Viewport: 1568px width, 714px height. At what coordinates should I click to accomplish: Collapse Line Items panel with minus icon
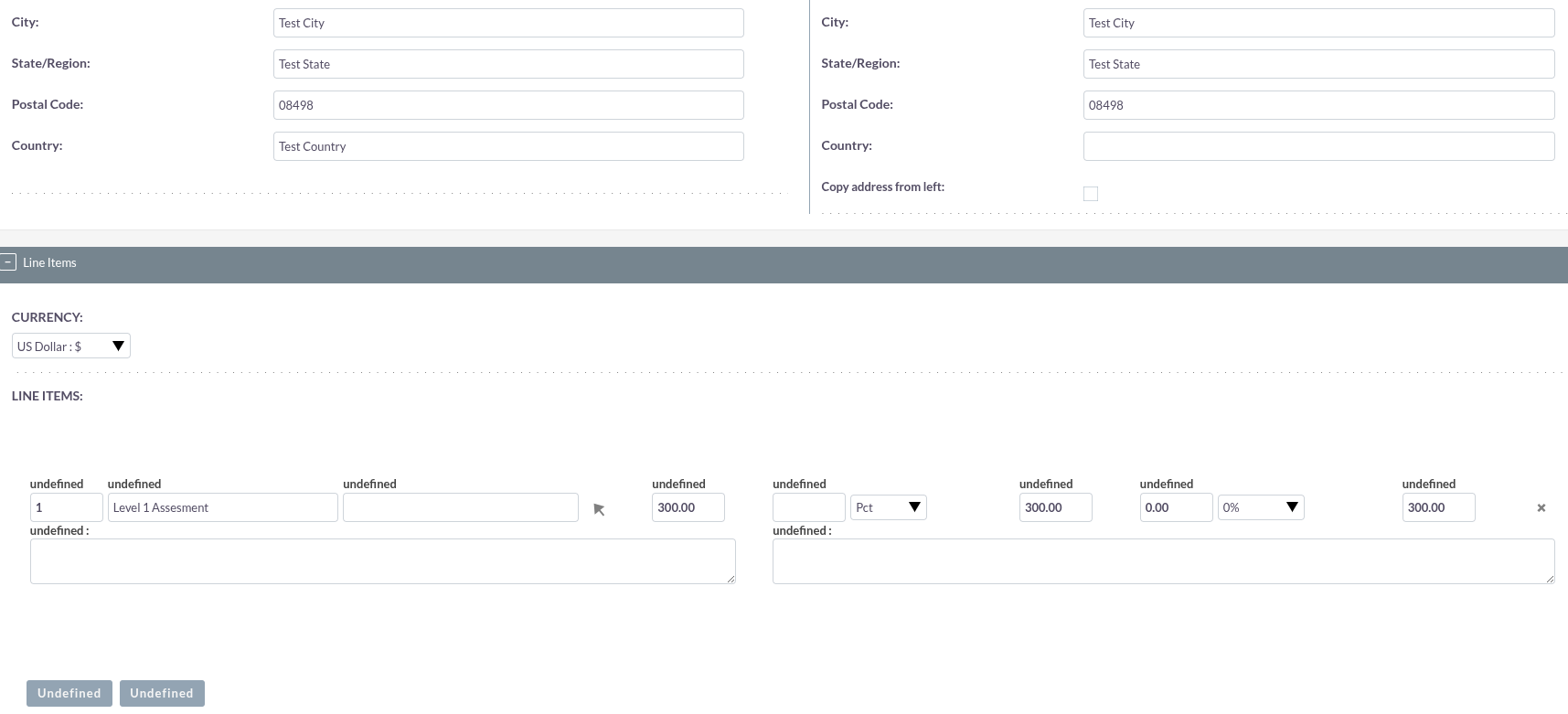click(8, 262)
